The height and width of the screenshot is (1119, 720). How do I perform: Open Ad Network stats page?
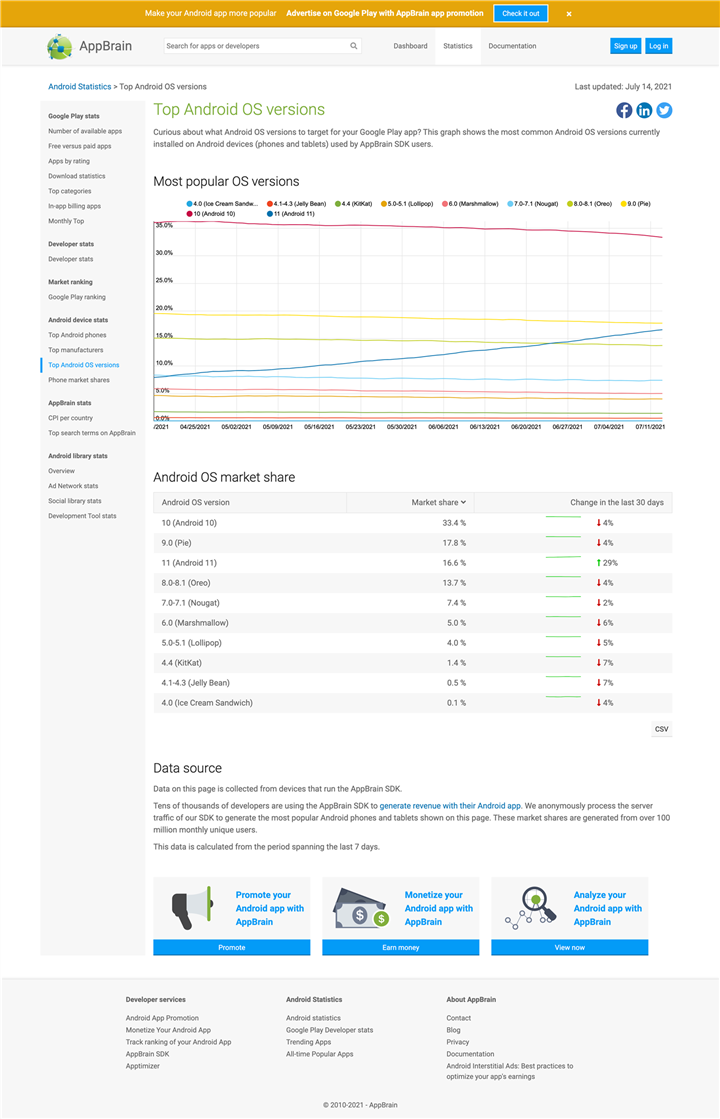pos(73,485)
